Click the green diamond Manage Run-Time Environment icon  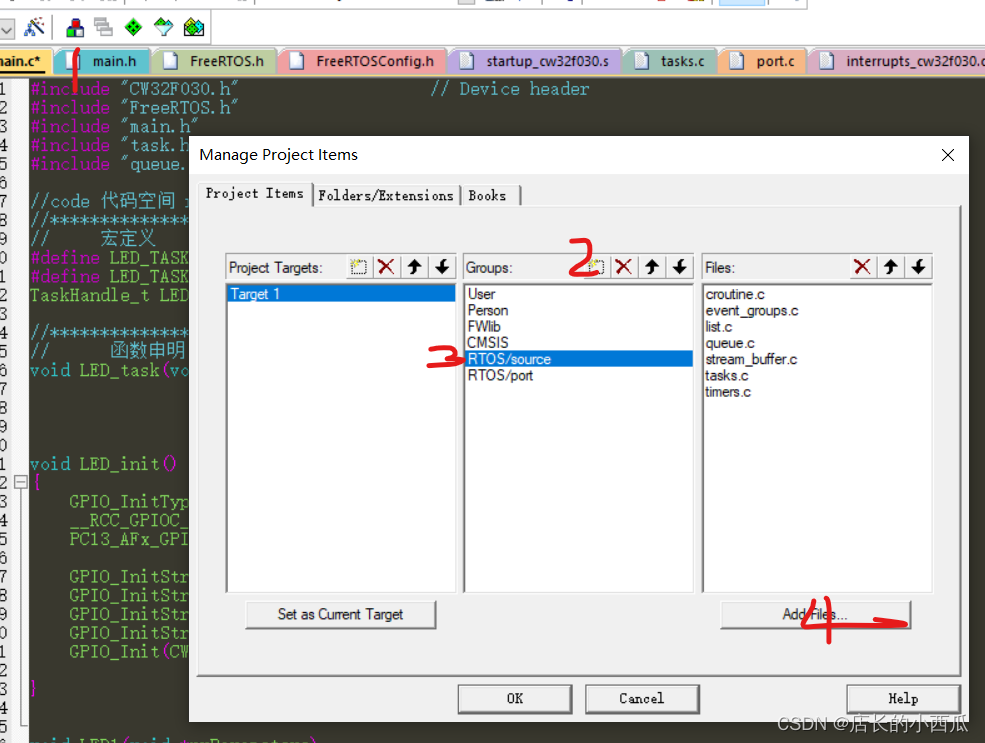tap(133, 26)
